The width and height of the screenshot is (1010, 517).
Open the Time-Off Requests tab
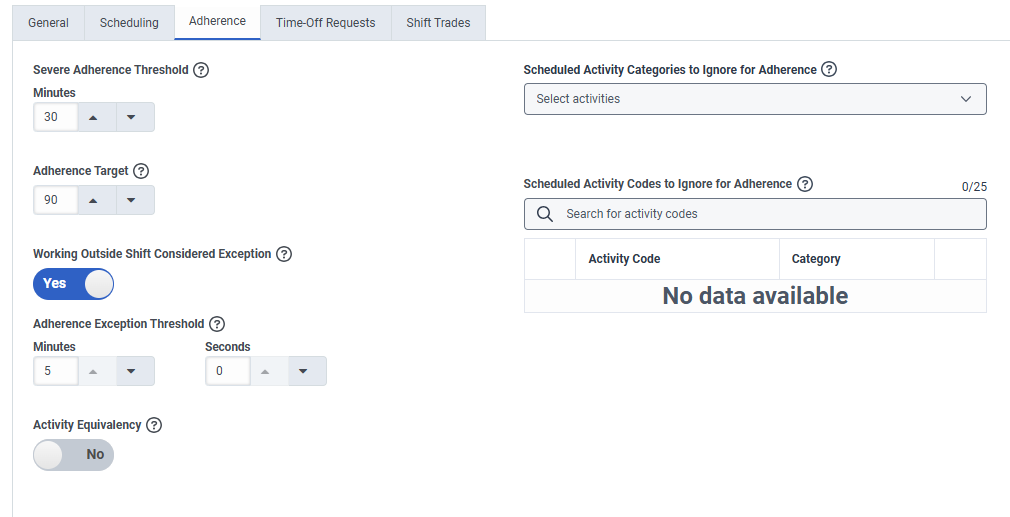pos(325,23)
